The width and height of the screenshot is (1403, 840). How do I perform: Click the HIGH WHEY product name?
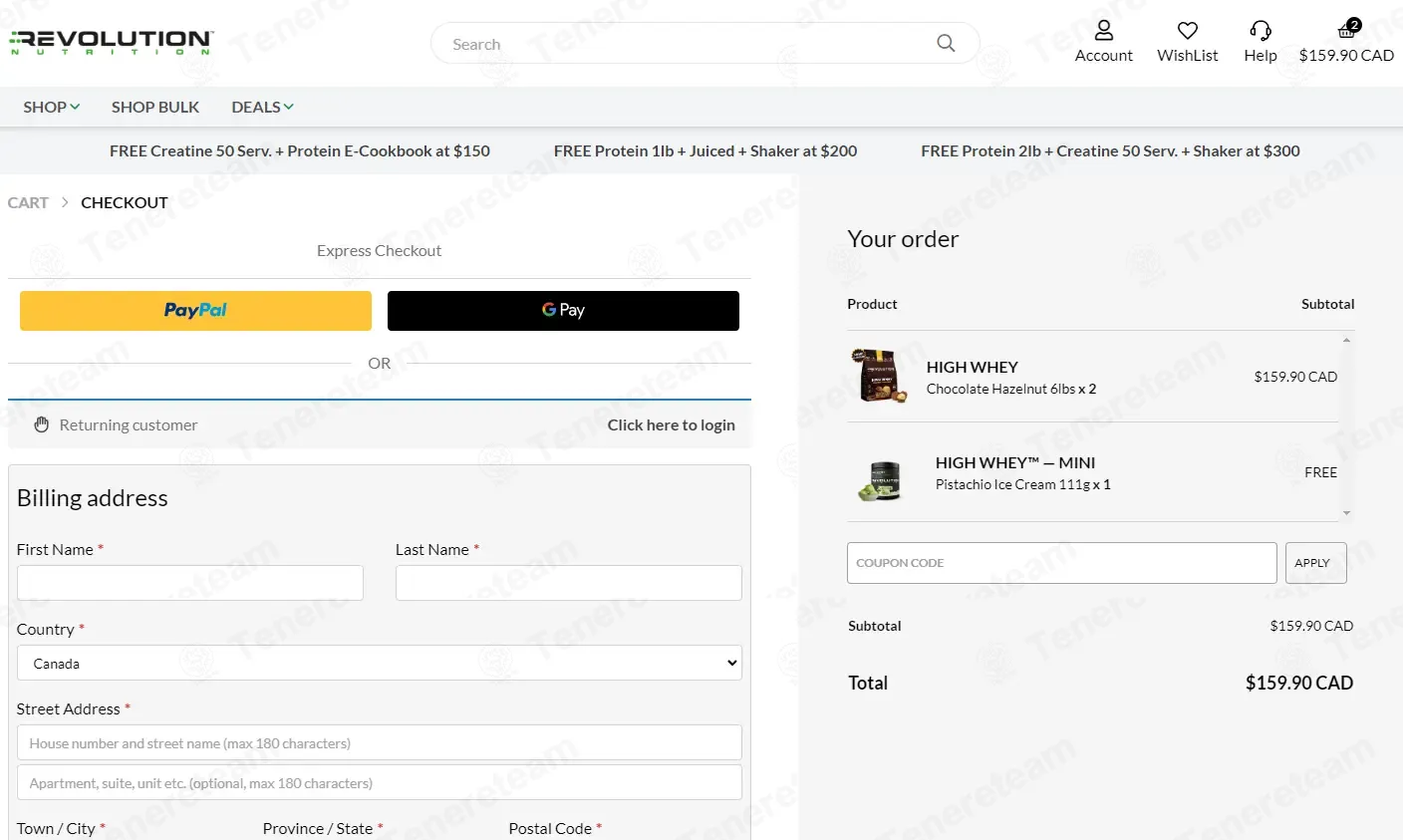973,367
